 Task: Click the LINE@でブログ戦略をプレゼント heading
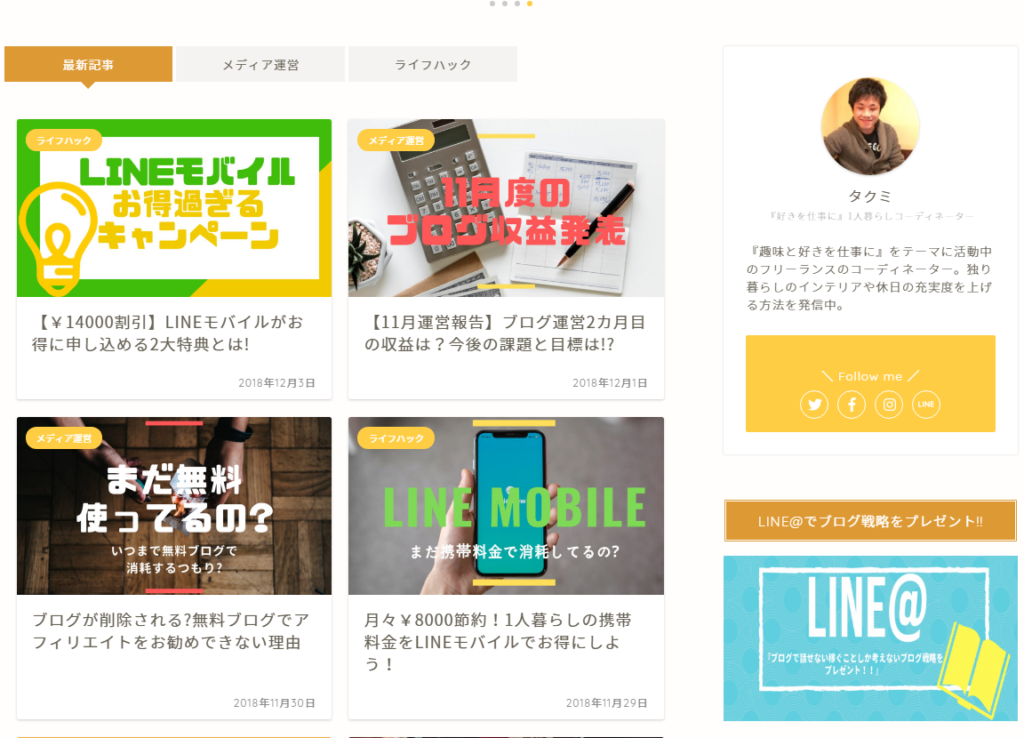tap(870, 521)
